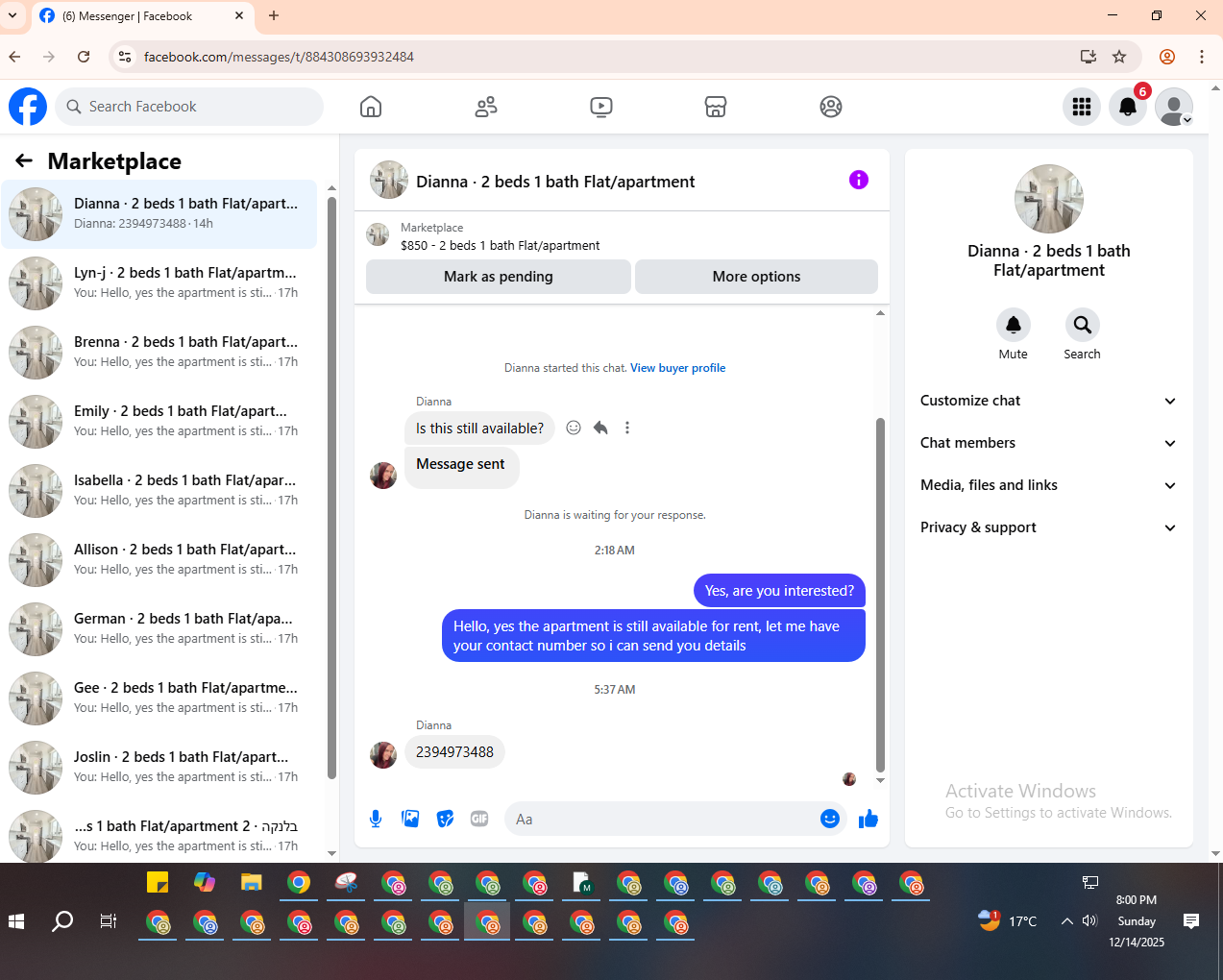Open Lyn-j conversation
This screenshot has height=980, width=1223.
coord(159,283)
